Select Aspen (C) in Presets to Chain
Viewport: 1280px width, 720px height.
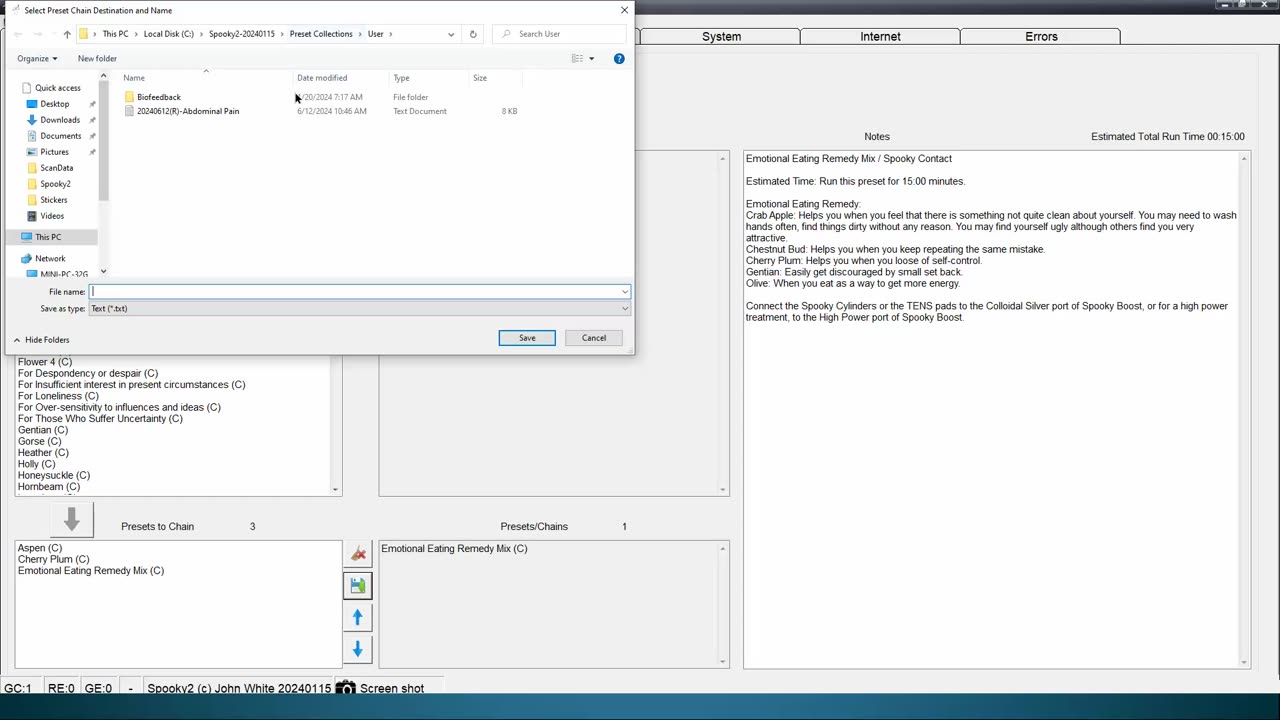(x=40, y=548)
